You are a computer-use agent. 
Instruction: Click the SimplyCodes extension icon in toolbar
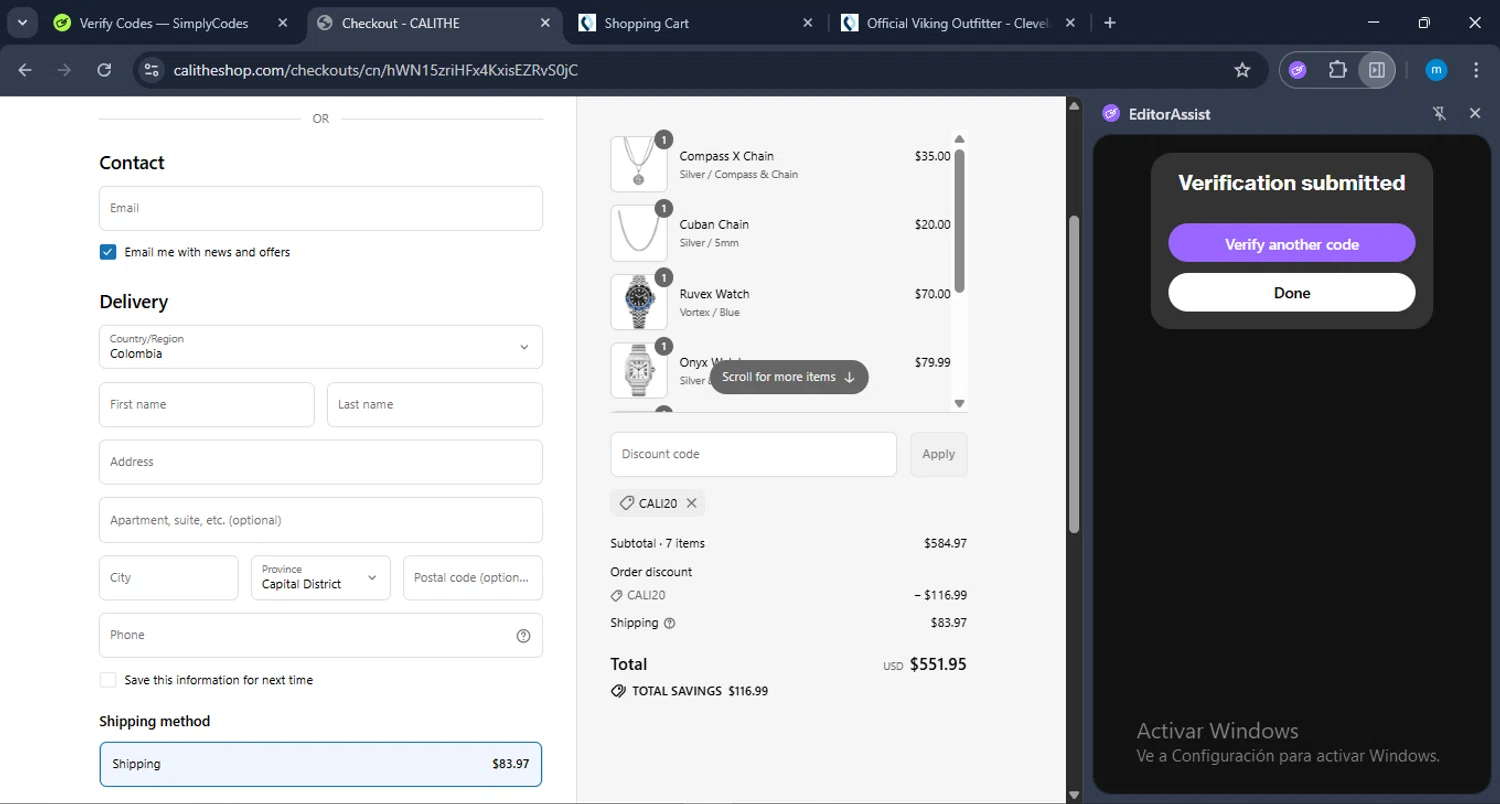(x=1298, y=70)
